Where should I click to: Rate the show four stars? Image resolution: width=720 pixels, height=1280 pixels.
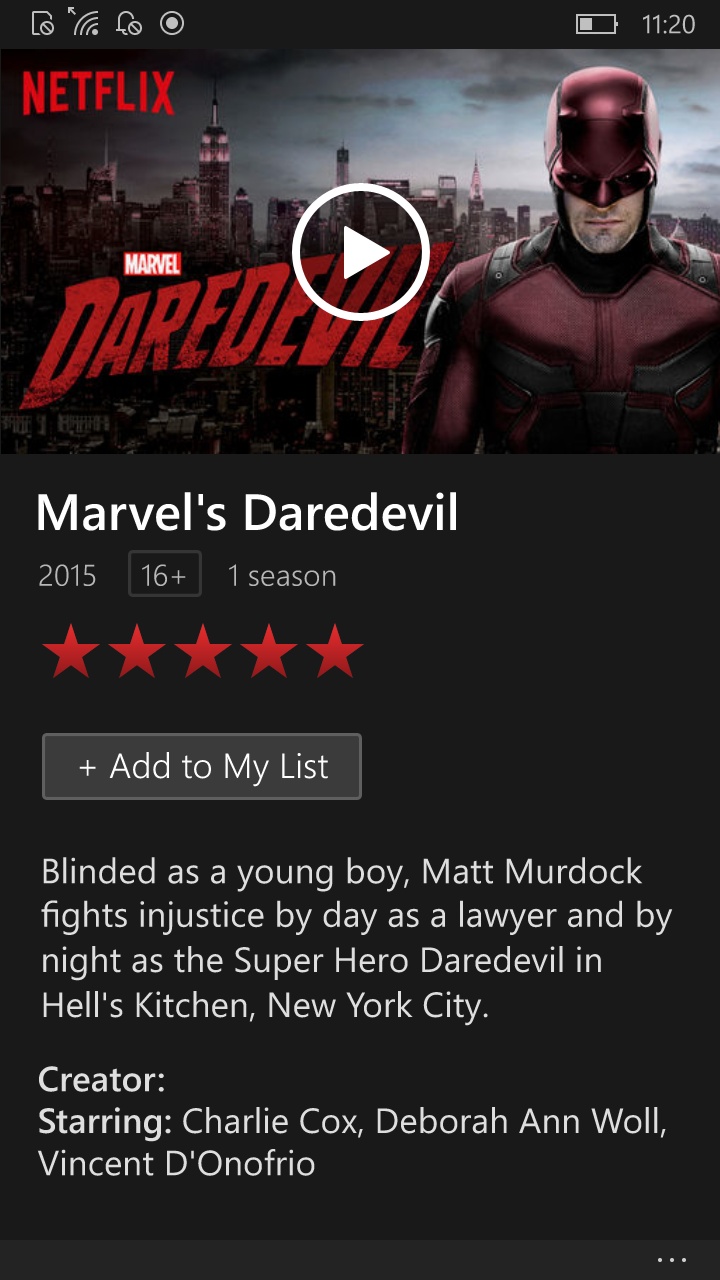tap(269, 650)
